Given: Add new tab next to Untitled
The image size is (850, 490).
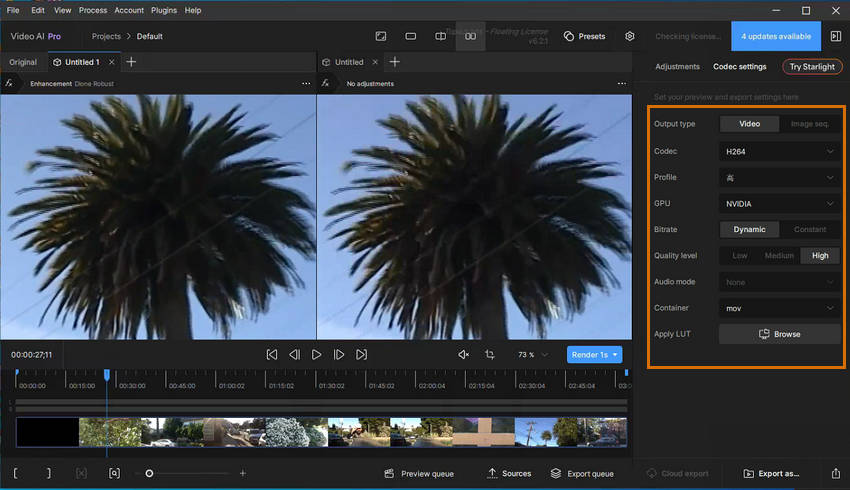Looking at the screenshot, I should click(395, 62).
